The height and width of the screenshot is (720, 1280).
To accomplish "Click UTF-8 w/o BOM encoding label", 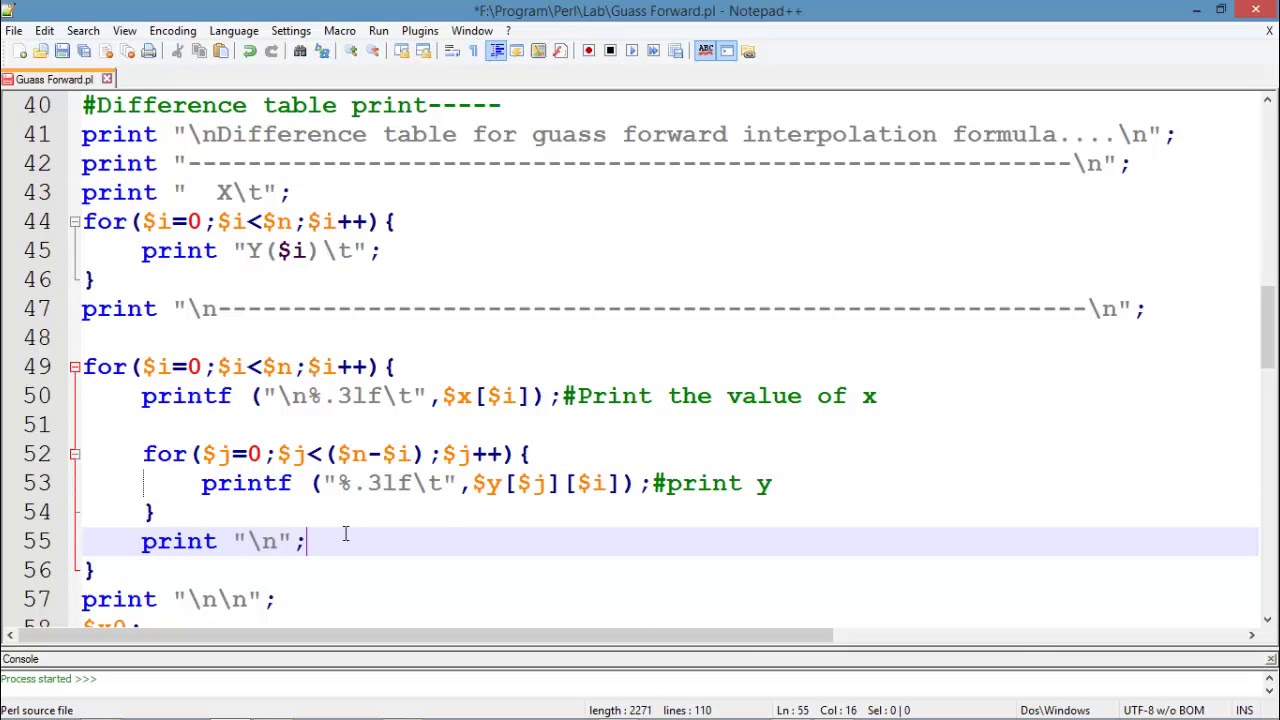I will click(x=1163, y=710).
